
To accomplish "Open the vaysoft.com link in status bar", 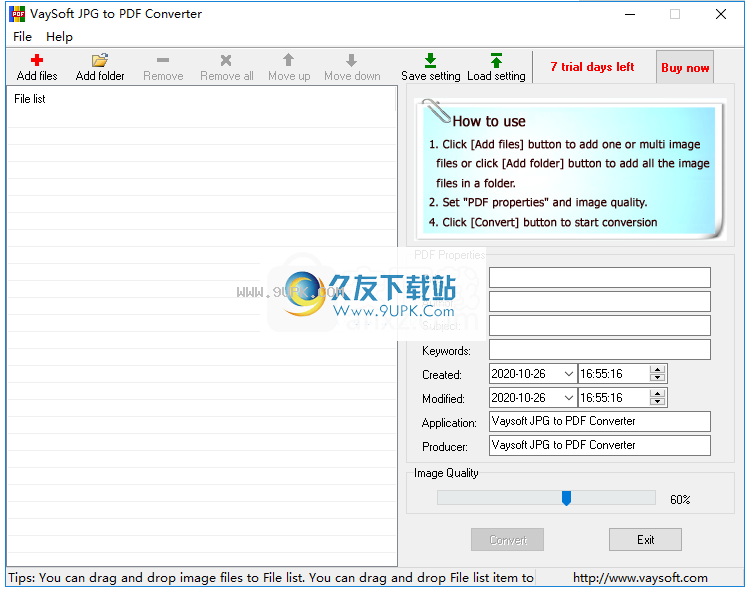I will pyautogui.click(x=640, y=578).
